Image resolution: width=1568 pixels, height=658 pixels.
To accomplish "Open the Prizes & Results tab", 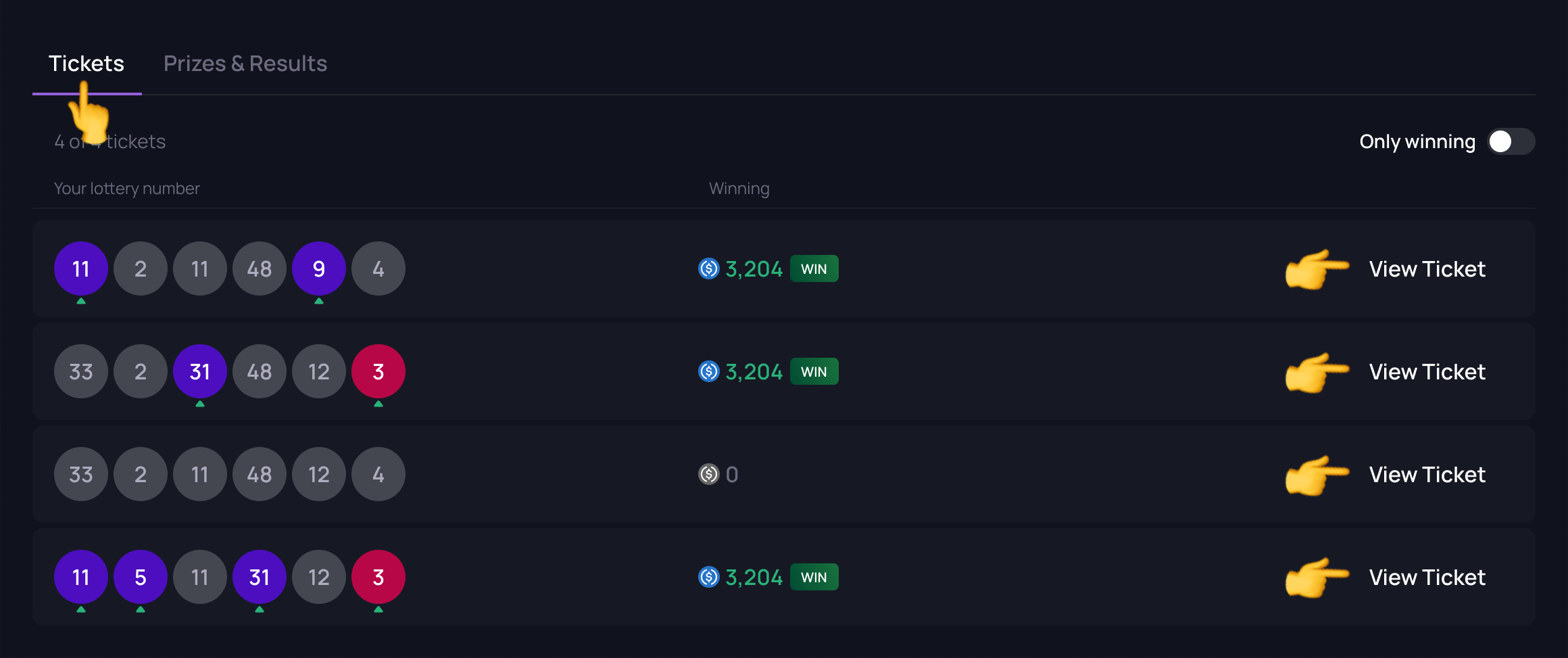I will click(x=245, y=64).
